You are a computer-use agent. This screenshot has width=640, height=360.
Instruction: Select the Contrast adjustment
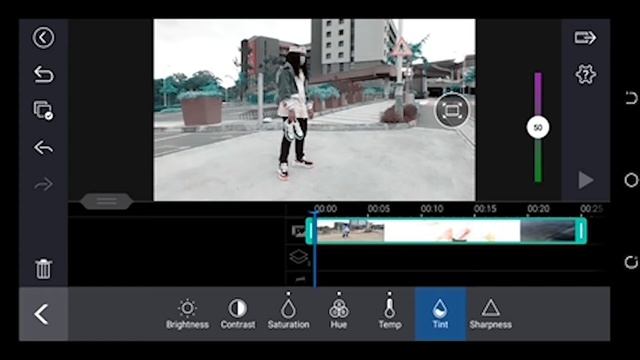[x=238, y=314]
